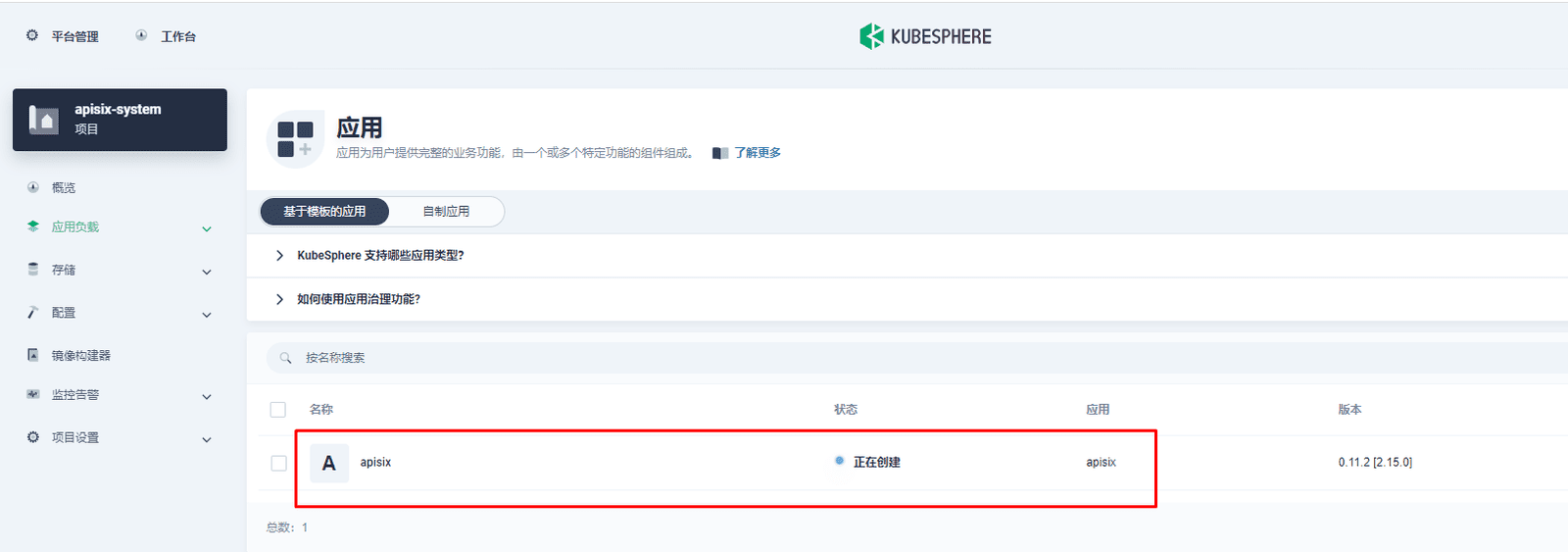The width and height of the screenshot is (1568, 552).
Task: Open the 了解更多 link
Action: pos(758,153)
